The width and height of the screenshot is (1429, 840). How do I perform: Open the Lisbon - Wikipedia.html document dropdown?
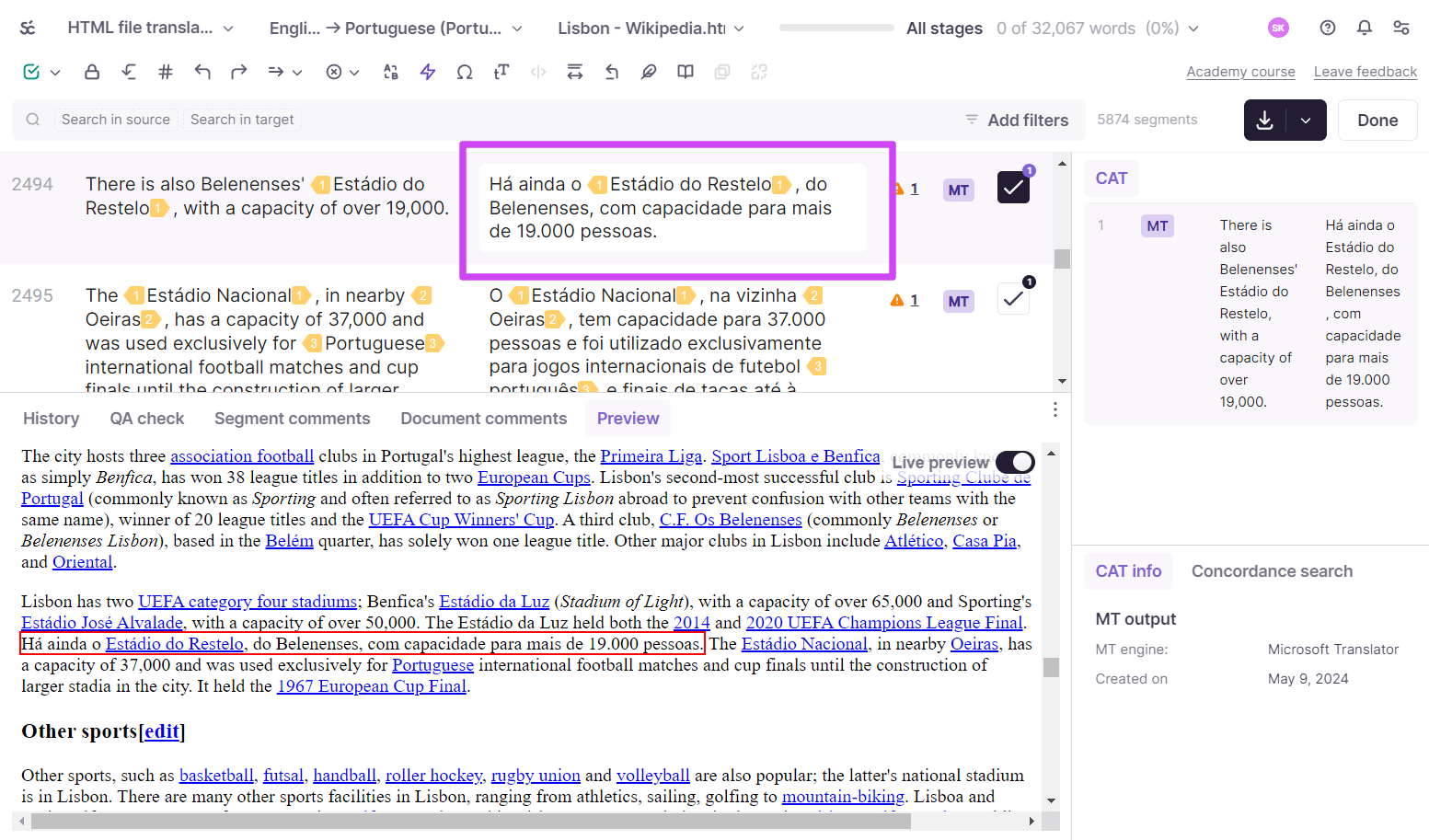click(651, 29)
